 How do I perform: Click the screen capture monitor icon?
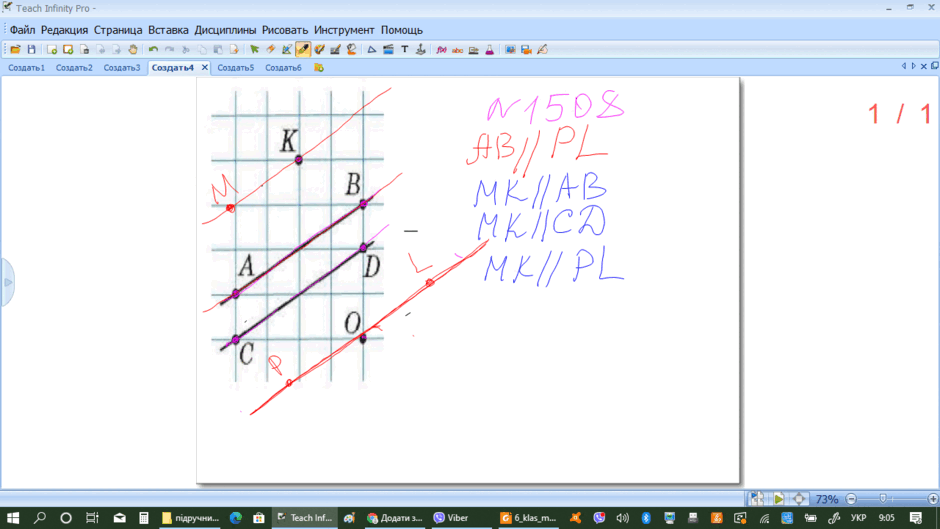(x=510, y=50)
